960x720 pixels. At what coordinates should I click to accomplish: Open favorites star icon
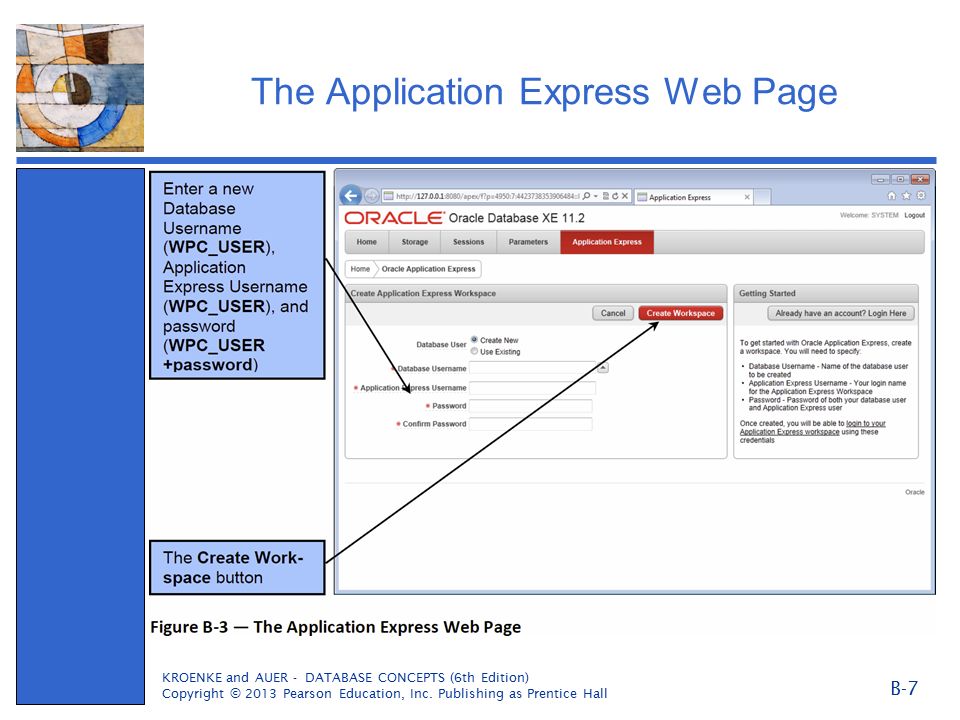(x=906, y=195)
